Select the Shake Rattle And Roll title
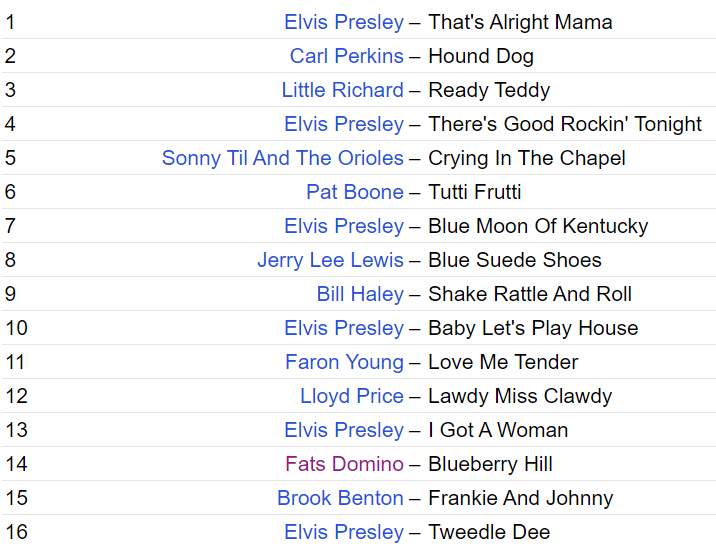This screenshot has width=716, height=552. [530, 294]
